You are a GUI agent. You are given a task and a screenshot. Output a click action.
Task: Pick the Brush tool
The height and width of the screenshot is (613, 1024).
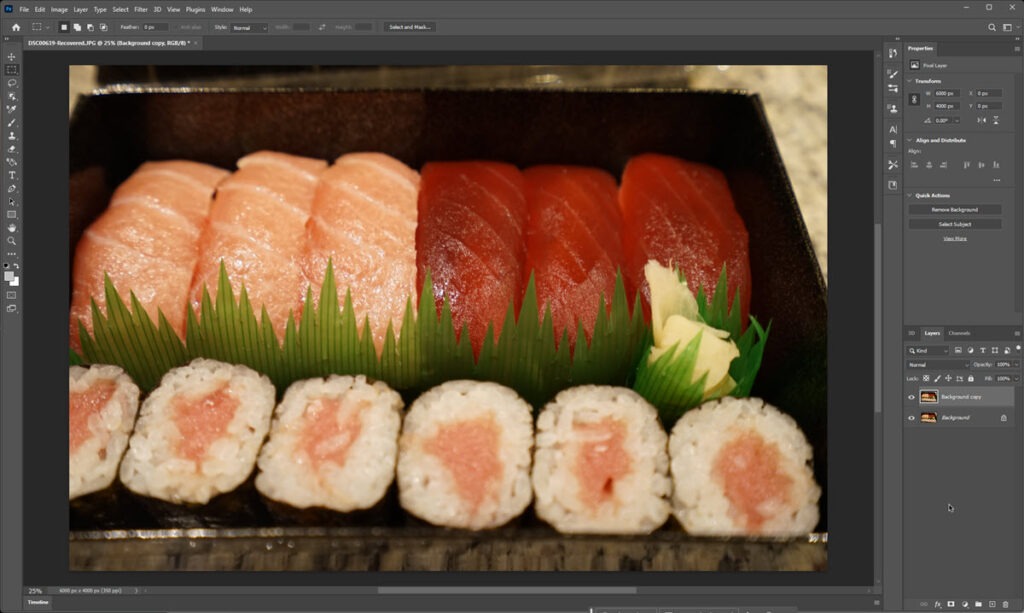(x=12, y=123)
